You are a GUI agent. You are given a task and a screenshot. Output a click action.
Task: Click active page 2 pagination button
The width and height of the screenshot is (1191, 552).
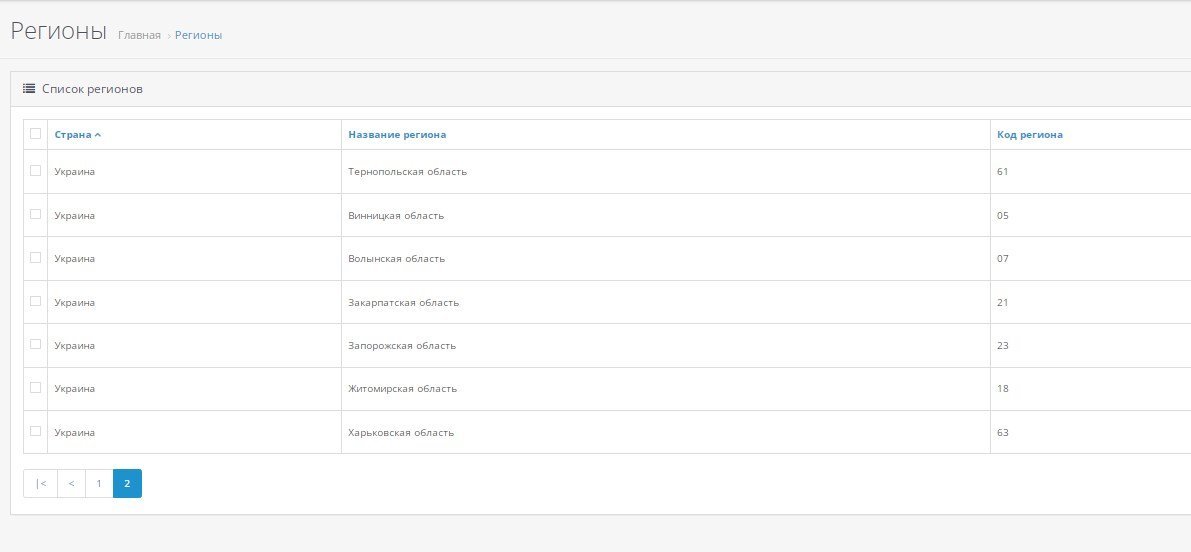pyautogui.click(x=128, y=484)
